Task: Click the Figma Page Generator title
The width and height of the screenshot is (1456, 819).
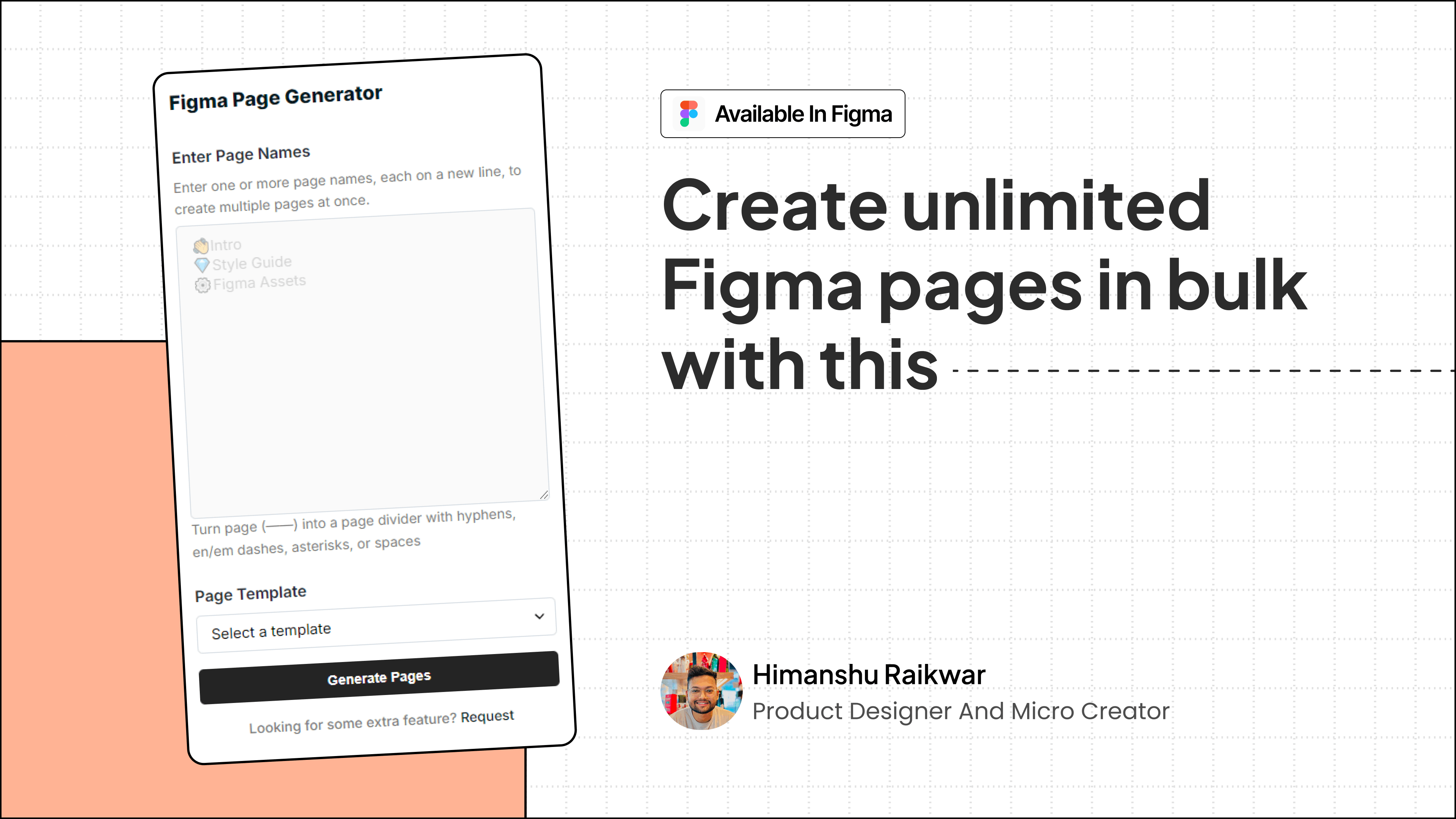Action: click(x=276, y=98)
